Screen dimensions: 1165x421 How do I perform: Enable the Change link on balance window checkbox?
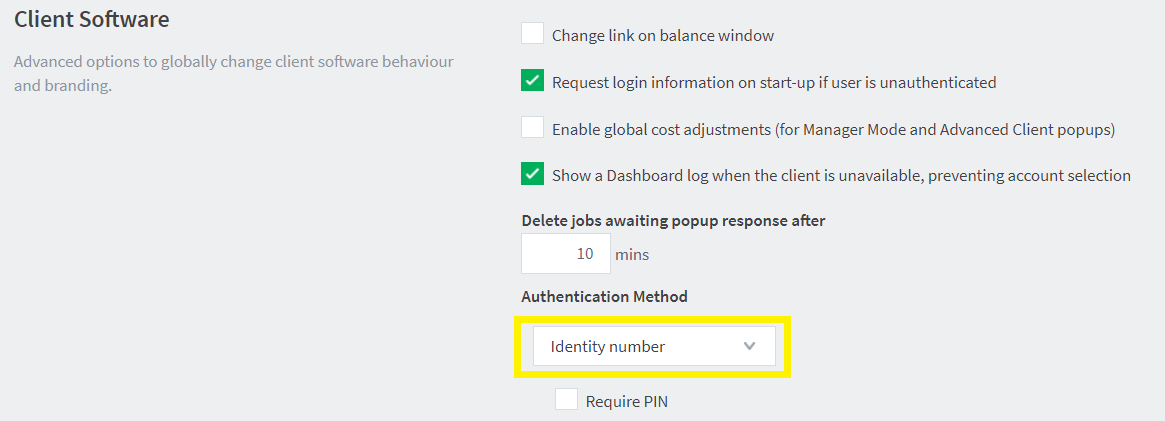[x=532, y=34]
